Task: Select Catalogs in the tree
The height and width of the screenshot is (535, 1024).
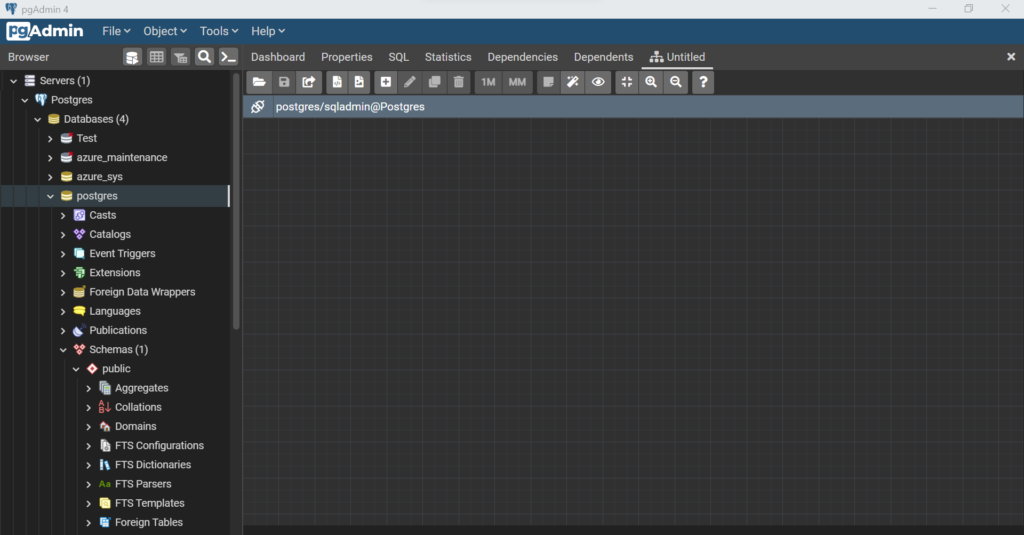Action: 110,234
